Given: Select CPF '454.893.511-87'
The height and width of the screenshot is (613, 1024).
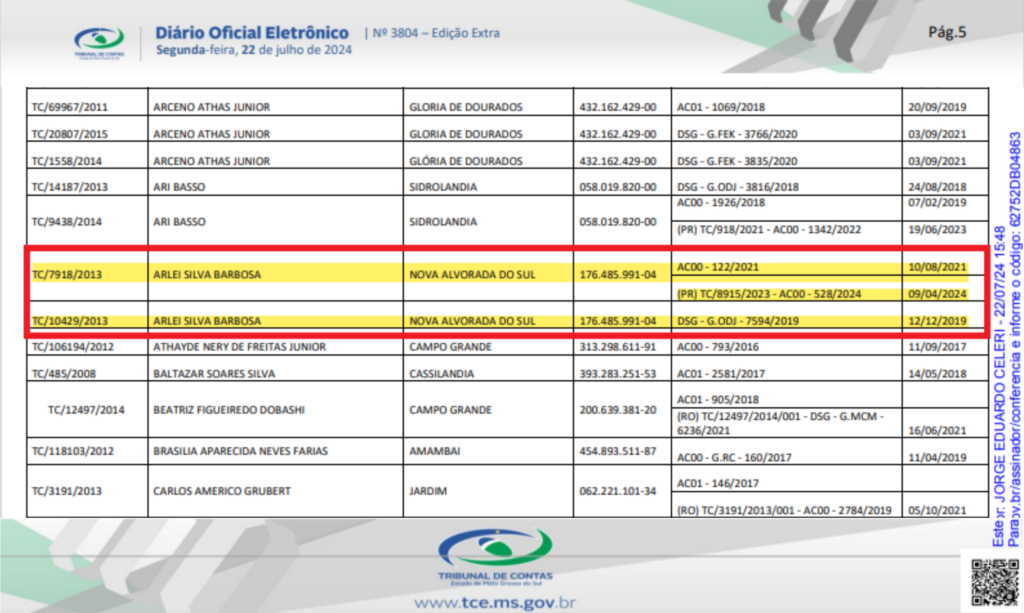Looking at the screenshot, I should click(x=618, y=451).
